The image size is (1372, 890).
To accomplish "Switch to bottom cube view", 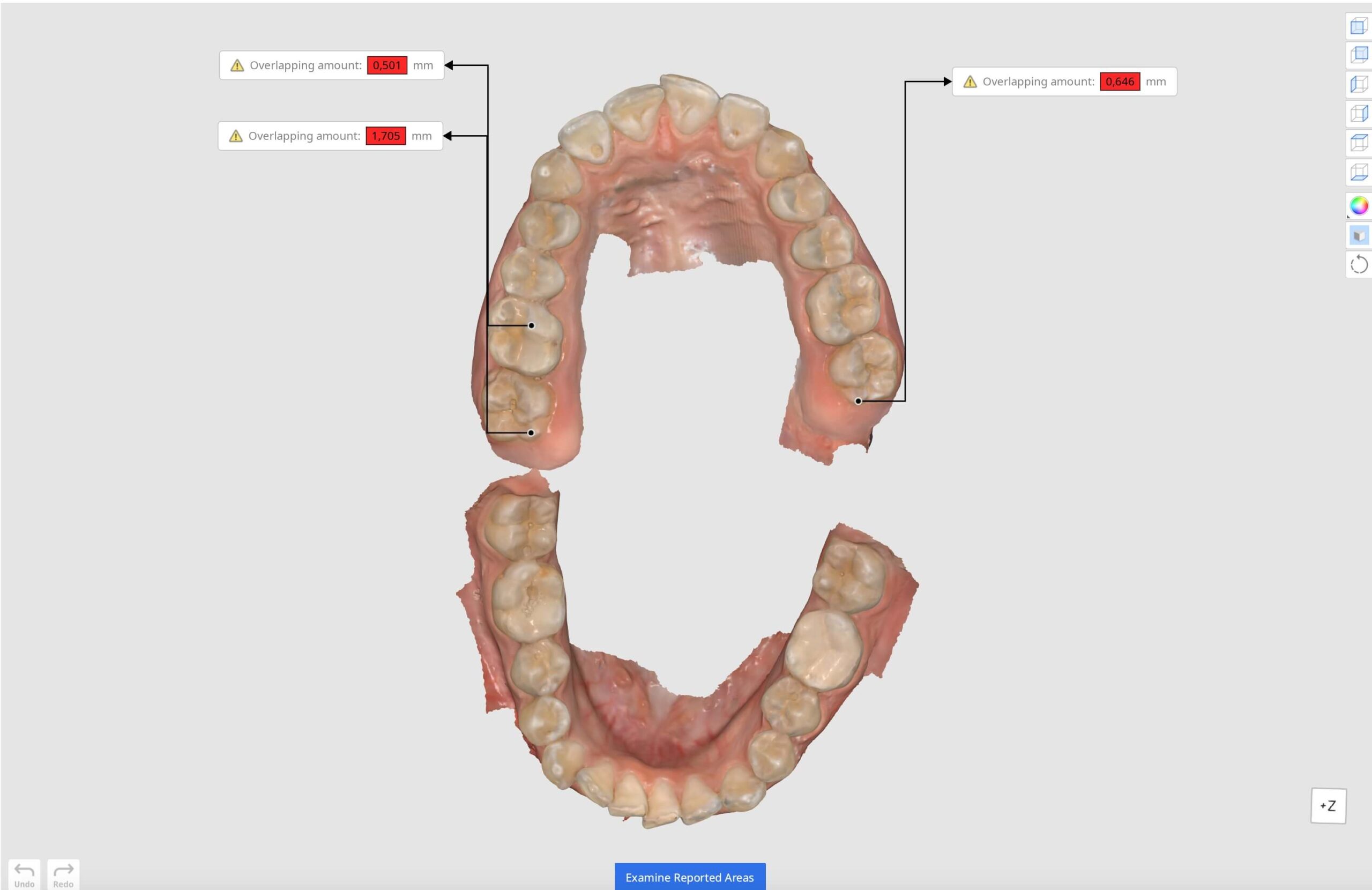I will tap(1359, 172).
